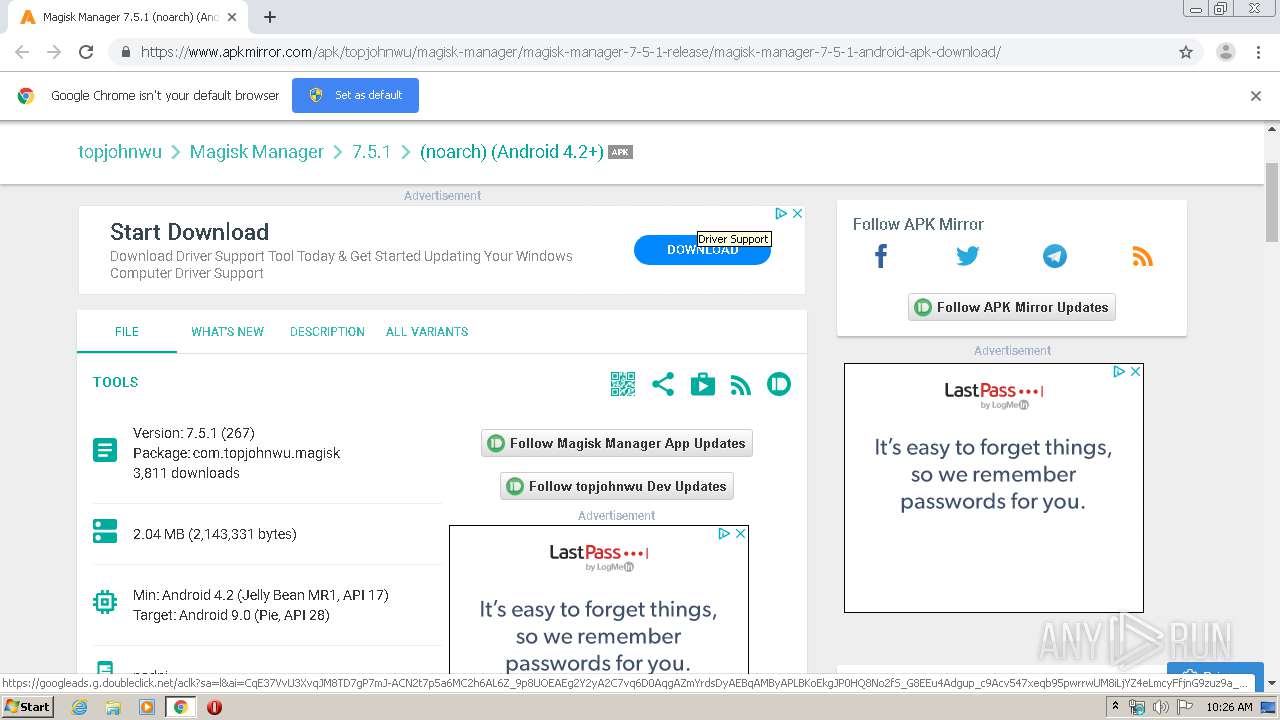
Task: Click the Magisk Manager breadcrumb link
Action: pos(257,152)
